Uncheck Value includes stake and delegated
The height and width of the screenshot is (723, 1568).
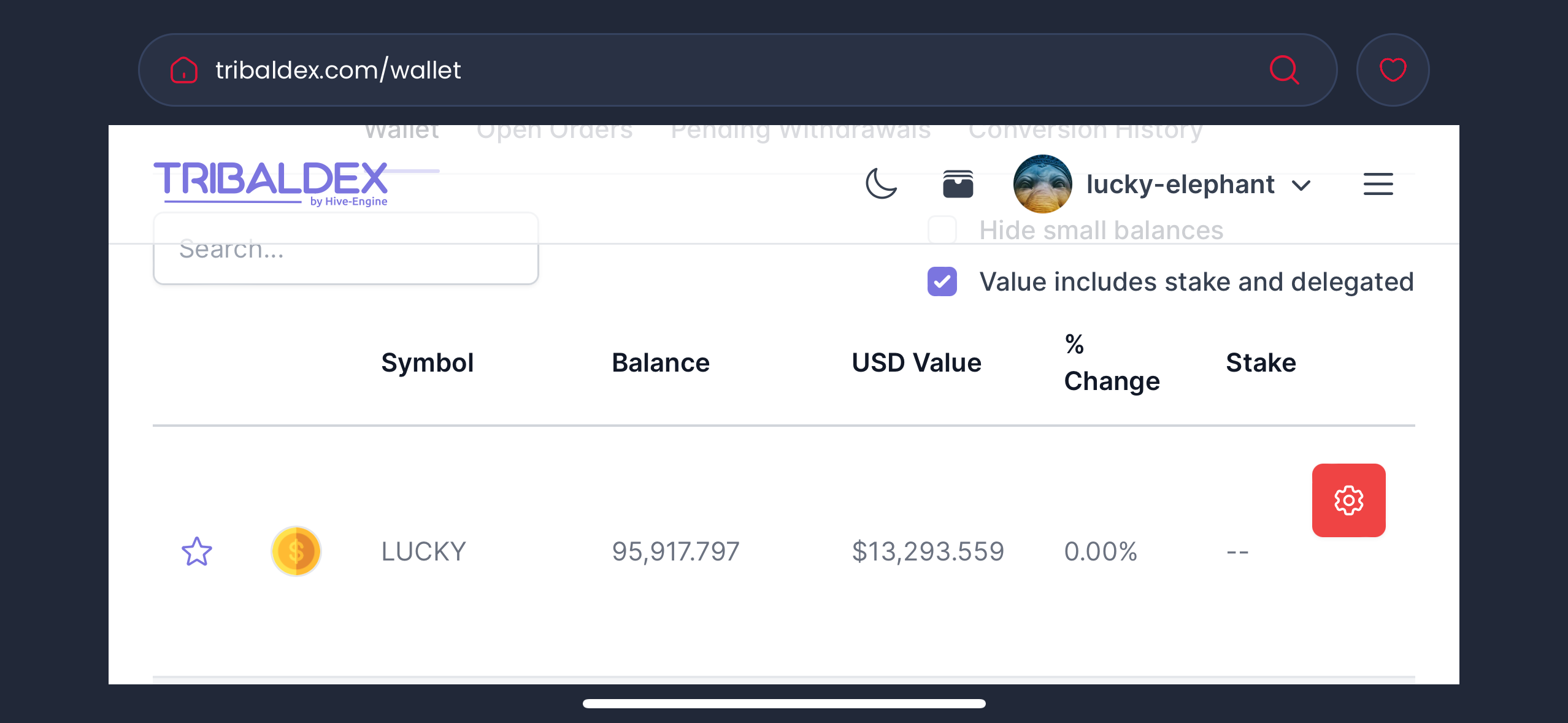942,281
